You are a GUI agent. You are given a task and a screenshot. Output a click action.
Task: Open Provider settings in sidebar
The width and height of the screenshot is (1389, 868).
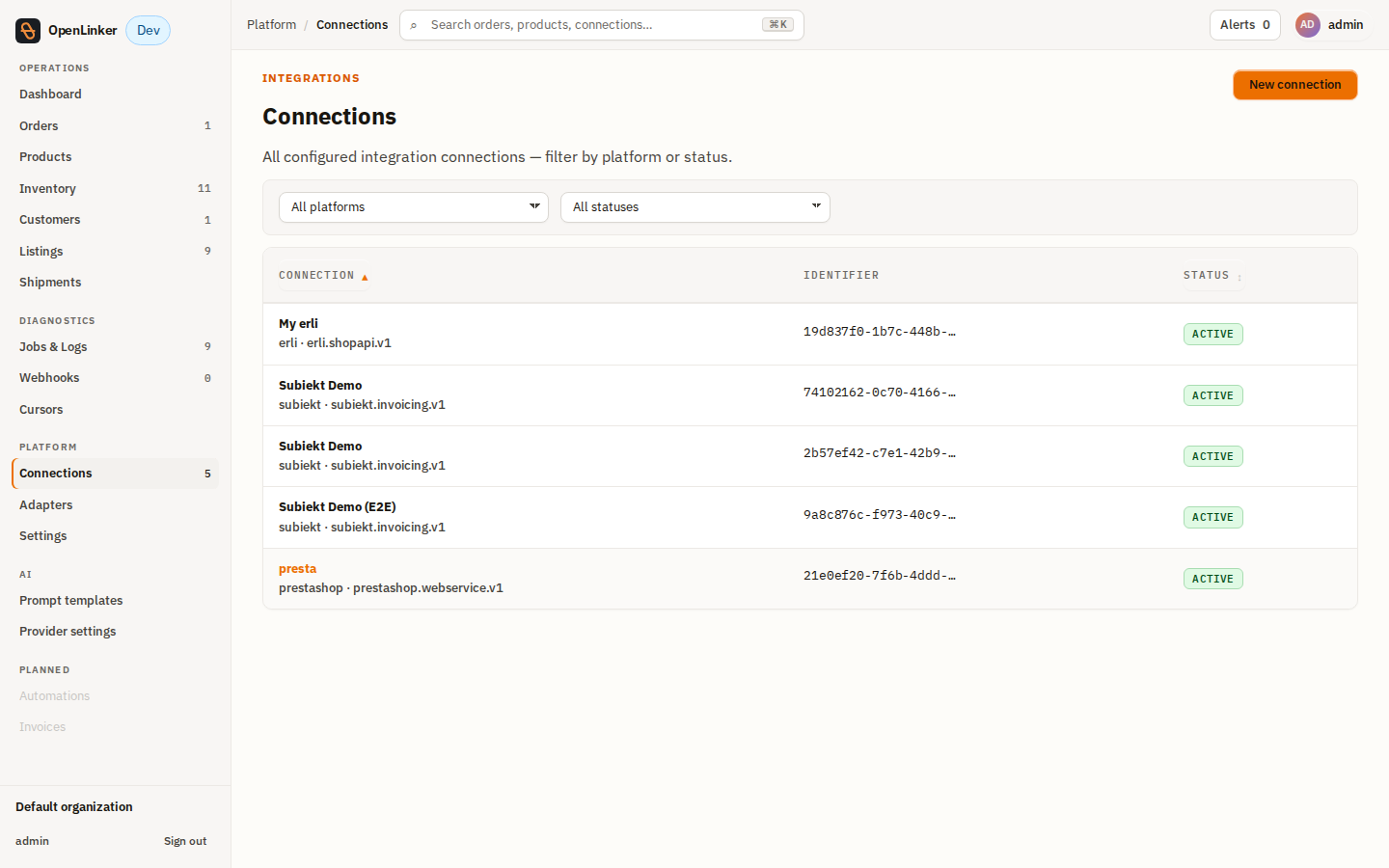coord(116,632)
